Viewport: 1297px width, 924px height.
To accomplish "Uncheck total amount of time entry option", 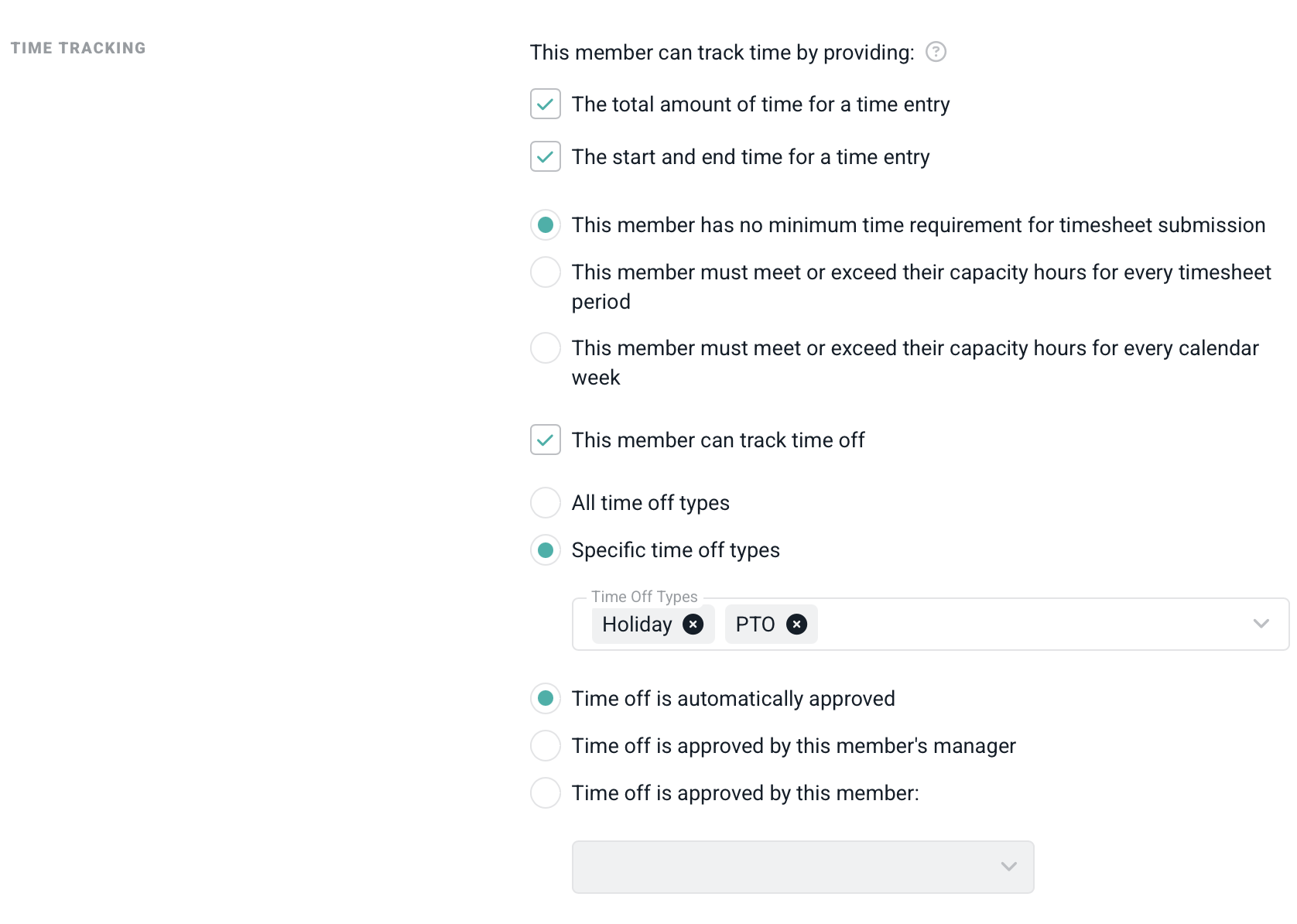I will point(546,104).
